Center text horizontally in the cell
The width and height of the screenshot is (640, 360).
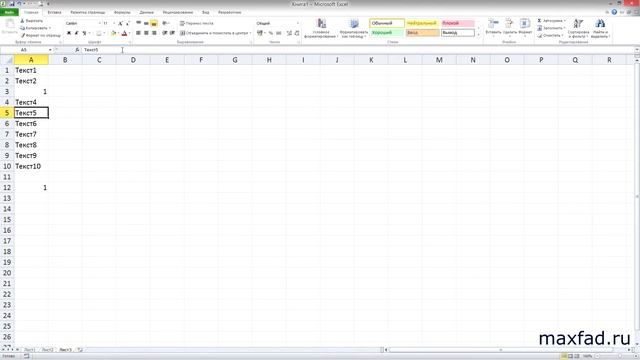point(146,33)
